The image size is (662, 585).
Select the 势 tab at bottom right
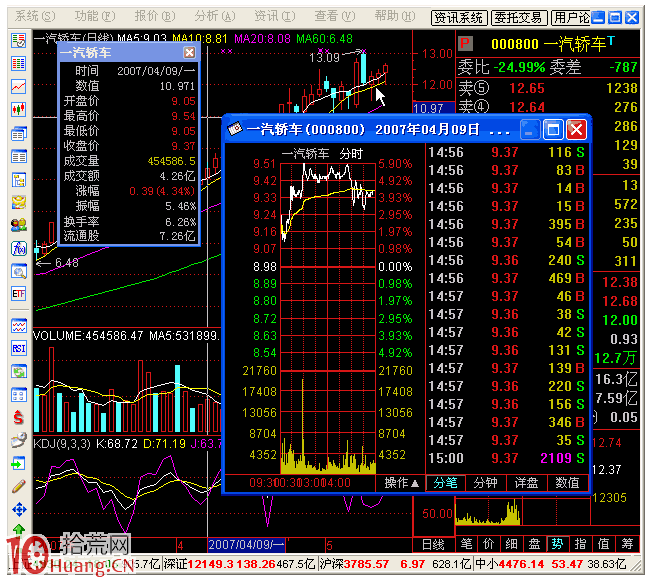[557, 544]
